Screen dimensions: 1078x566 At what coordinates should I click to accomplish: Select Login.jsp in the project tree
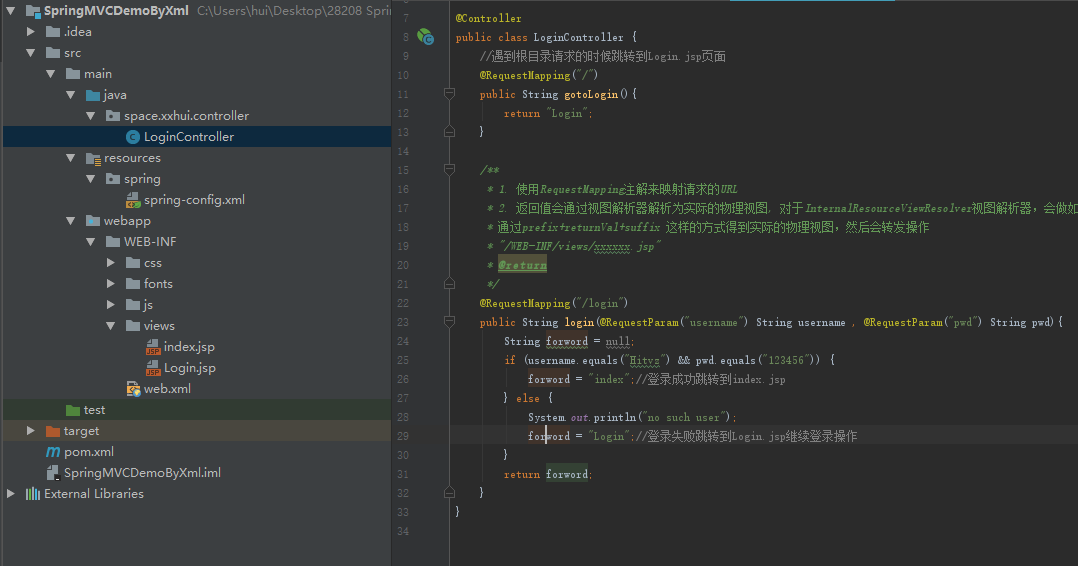pos(190,368)
